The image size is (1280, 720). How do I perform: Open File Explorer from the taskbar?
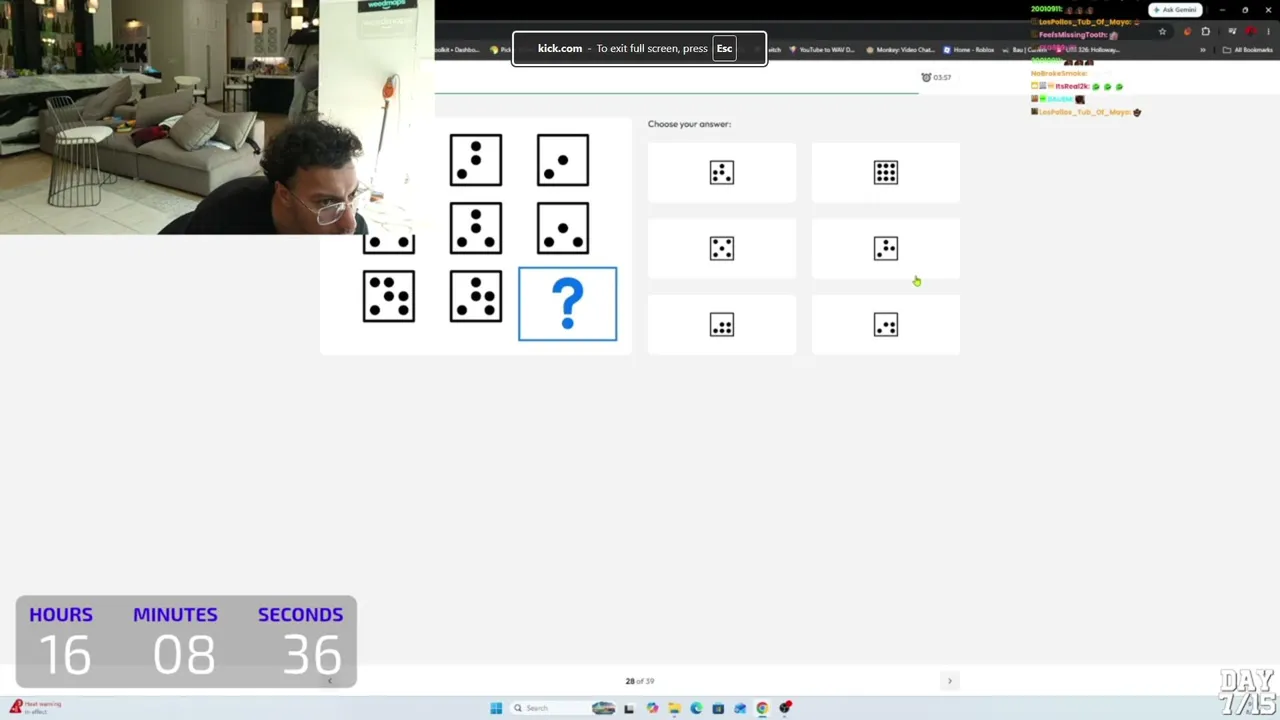[x=674, y=708]
